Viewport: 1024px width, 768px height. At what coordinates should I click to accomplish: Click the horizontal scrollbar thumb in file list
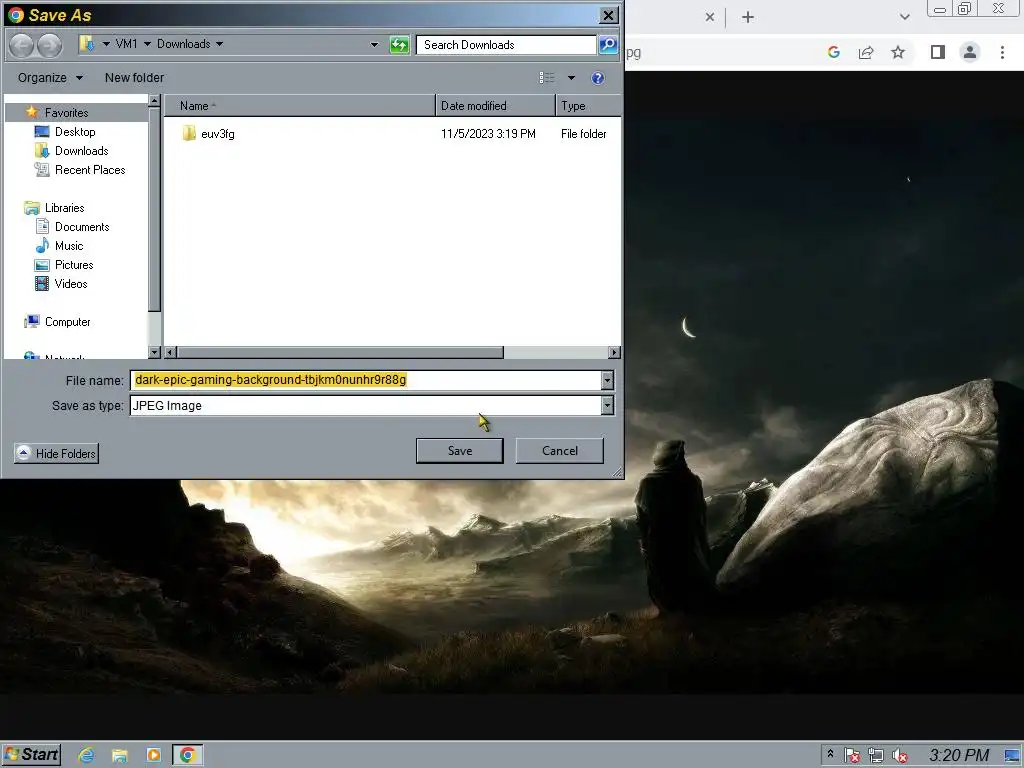(340, 353)
